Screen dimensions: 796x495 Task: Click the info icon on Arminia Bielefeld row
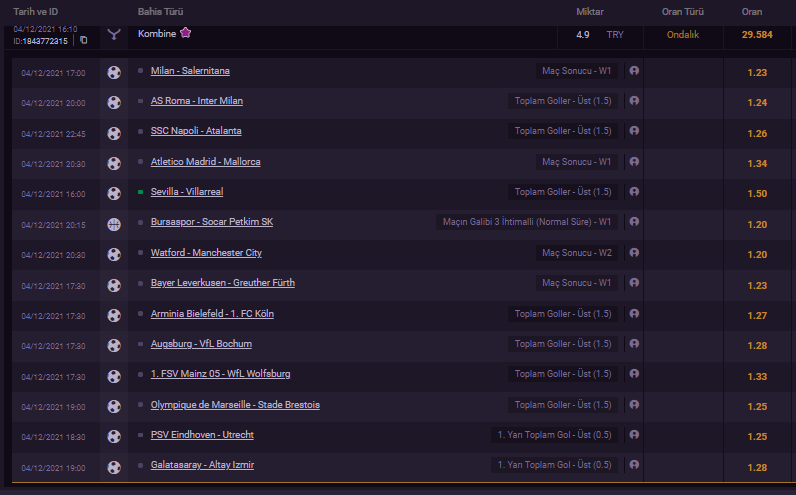tap(634, 313)
